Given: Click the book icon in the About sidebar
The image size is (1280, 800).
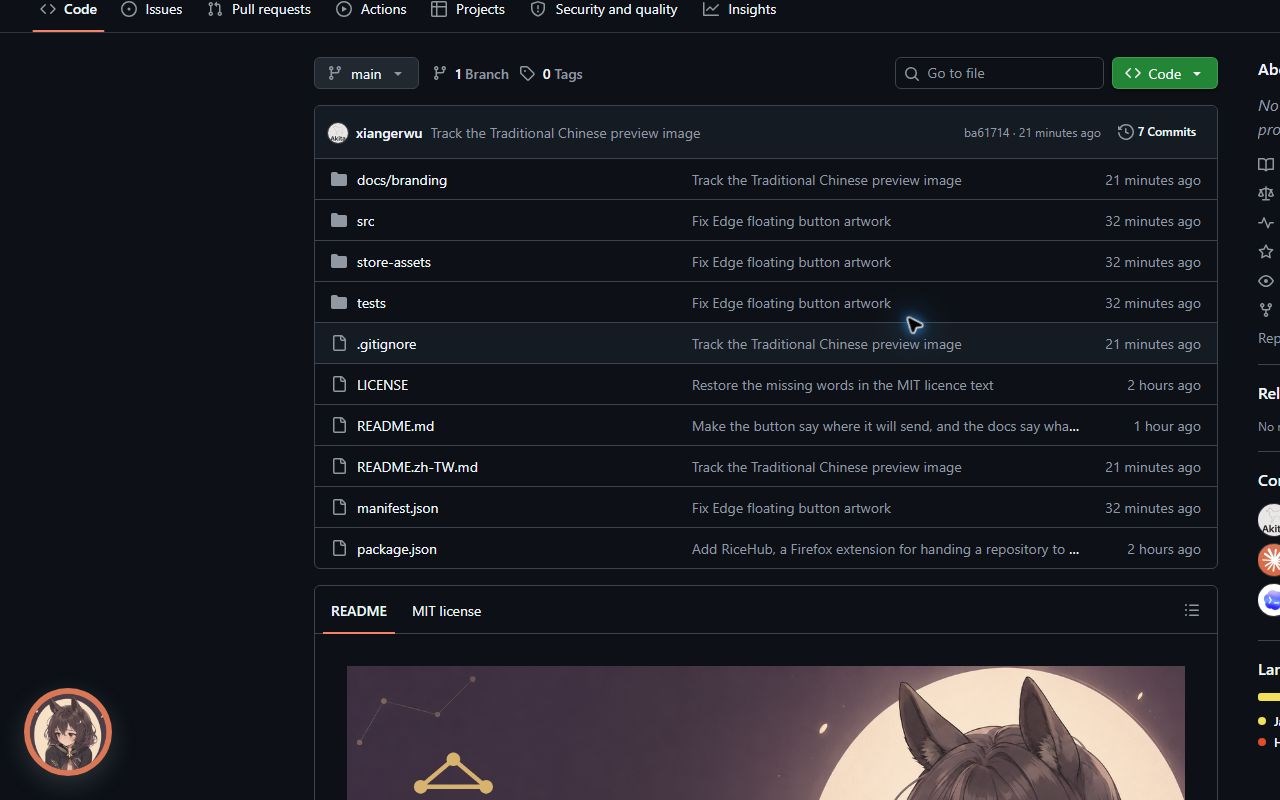Looking at the screenshot, I should (1266, 165).
